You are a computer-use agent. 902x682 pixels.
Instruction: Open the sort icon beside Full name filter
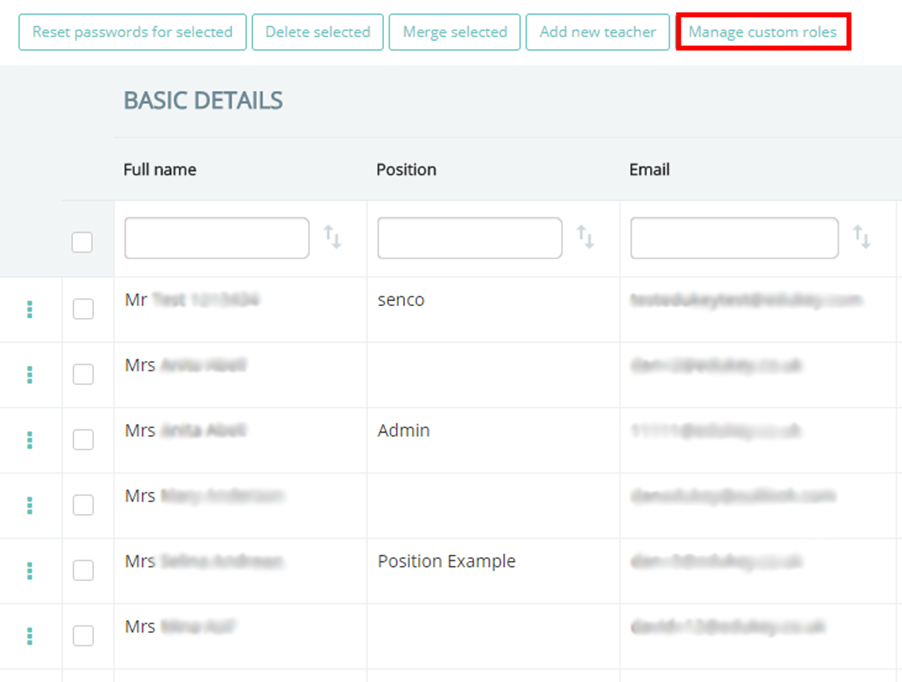click(x=332, y=237)
